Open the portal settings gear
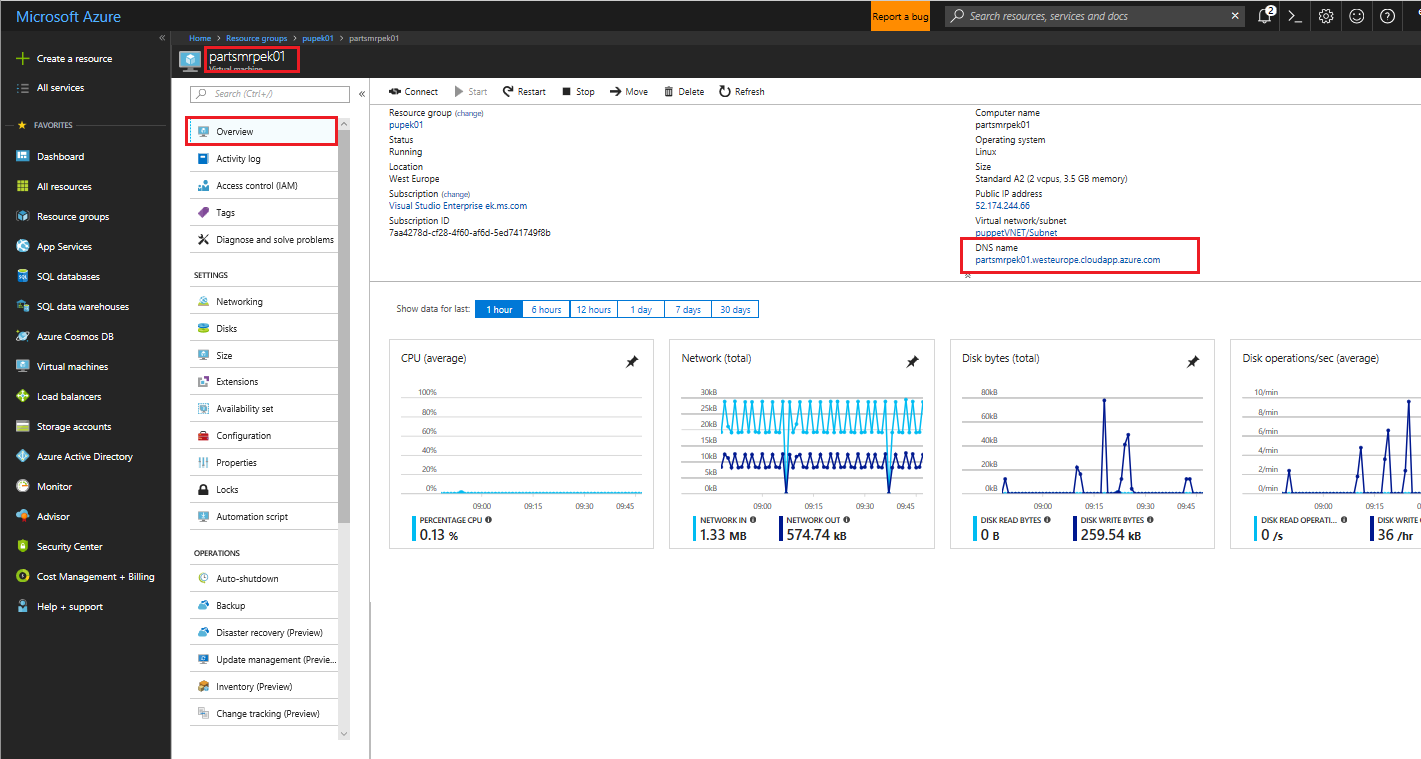 click(x=1326, y=16)
